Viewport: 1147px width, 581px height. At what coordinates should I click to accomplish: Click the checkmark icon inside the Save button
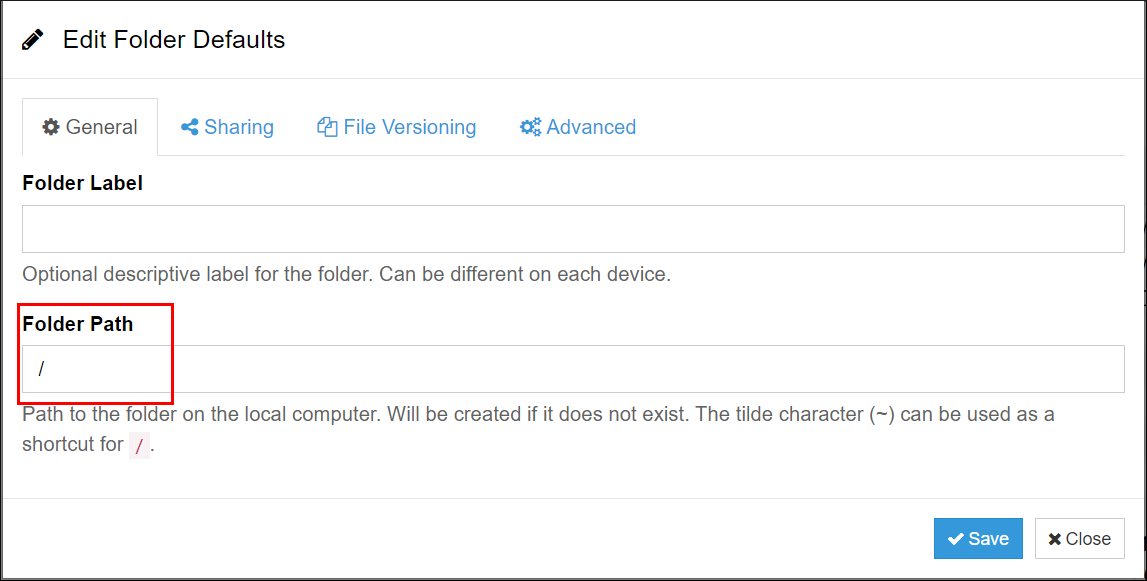pos(957,538)
